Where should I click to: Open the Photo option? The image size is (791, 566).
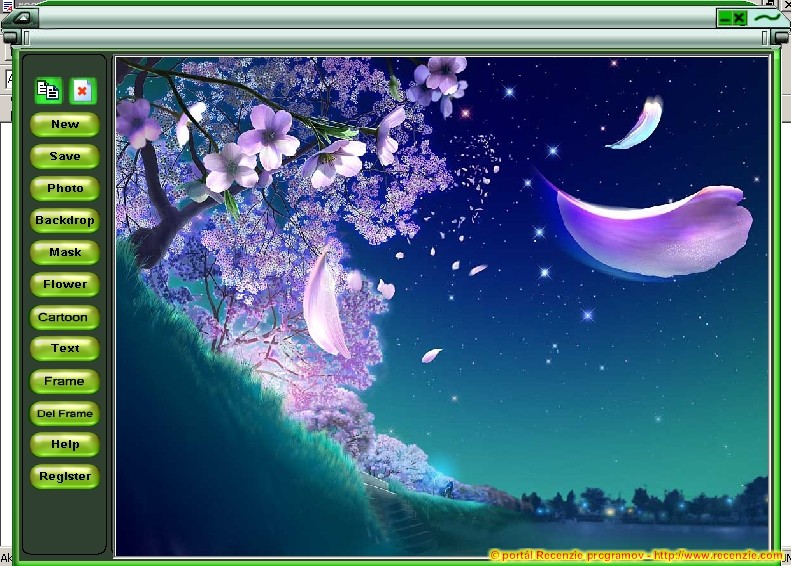pyautogui.click(x=65, y=188)
